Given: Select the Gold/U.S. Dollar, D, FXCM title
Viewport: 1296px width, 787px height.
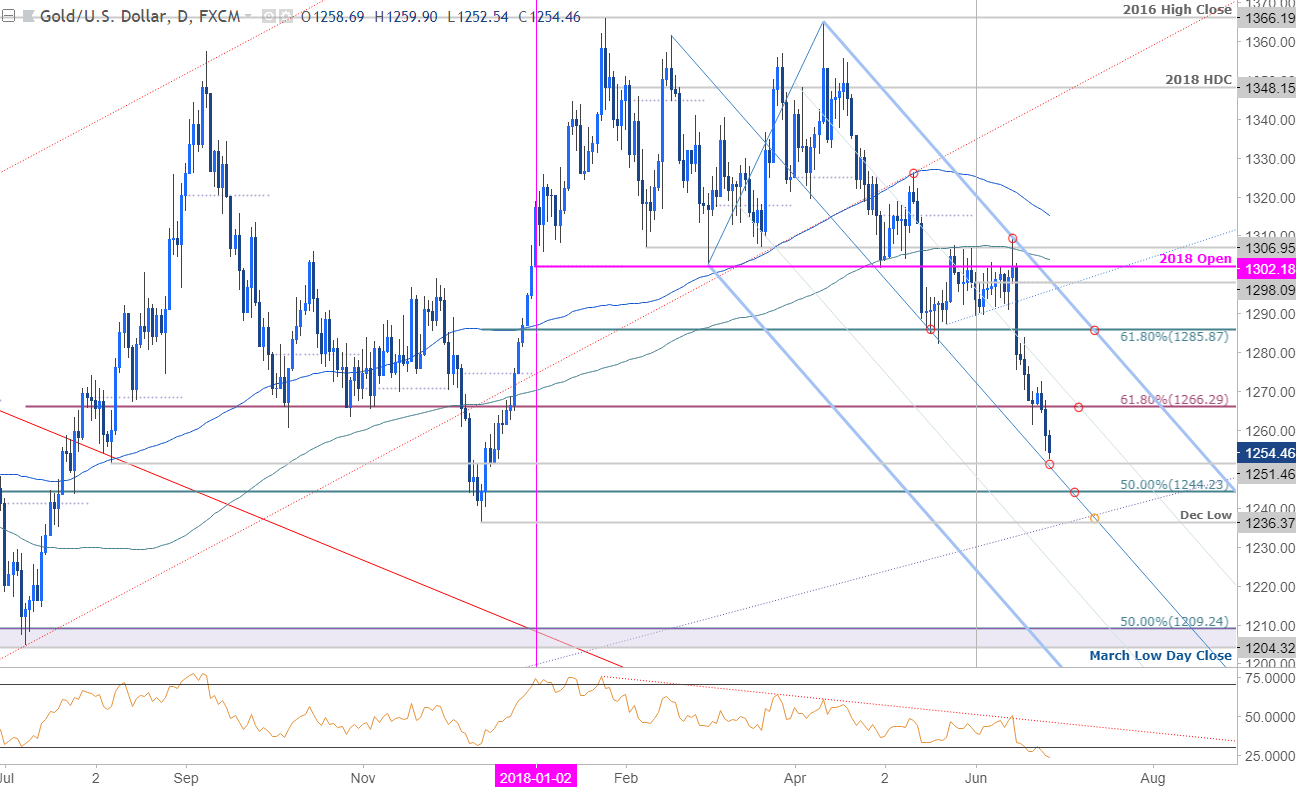Looking at the screenshot, I should (140, 17).
